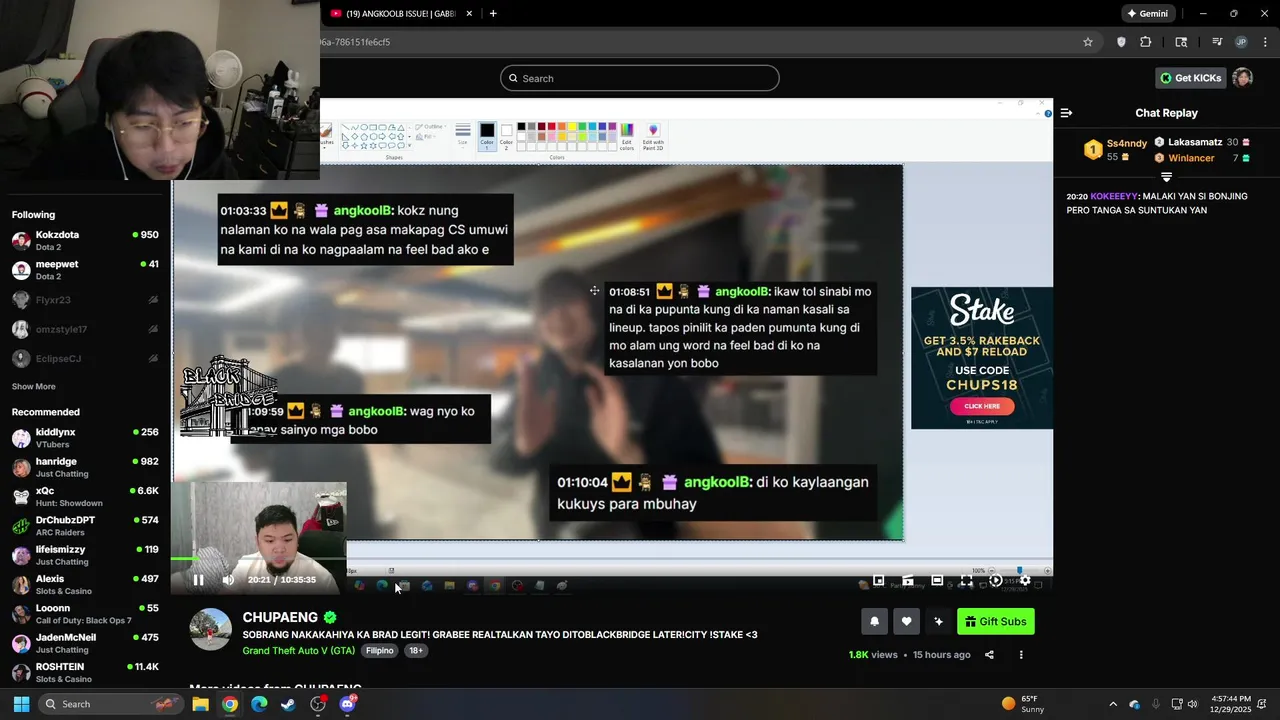Screen dimensions: 1280x720
Task: Open File Explorer from taskbar
Action: click(200, 704)
